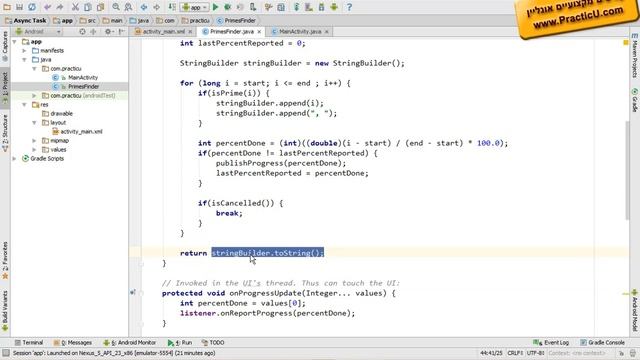Switch to the activity_main.xml tab

163,31
